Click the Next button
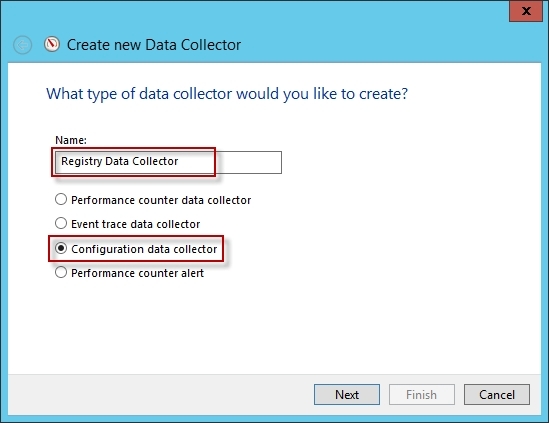This screenshot has width=549, height=423. (x=347, y=395)
